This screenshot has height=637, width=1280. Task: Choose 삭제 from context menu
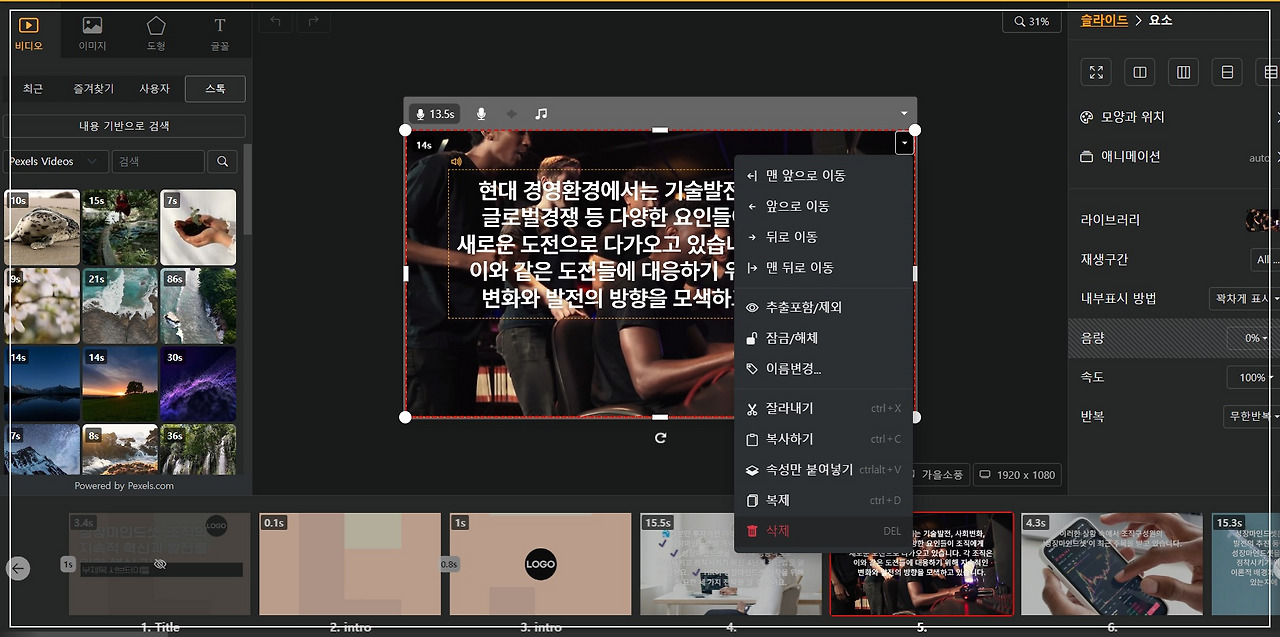824,531
